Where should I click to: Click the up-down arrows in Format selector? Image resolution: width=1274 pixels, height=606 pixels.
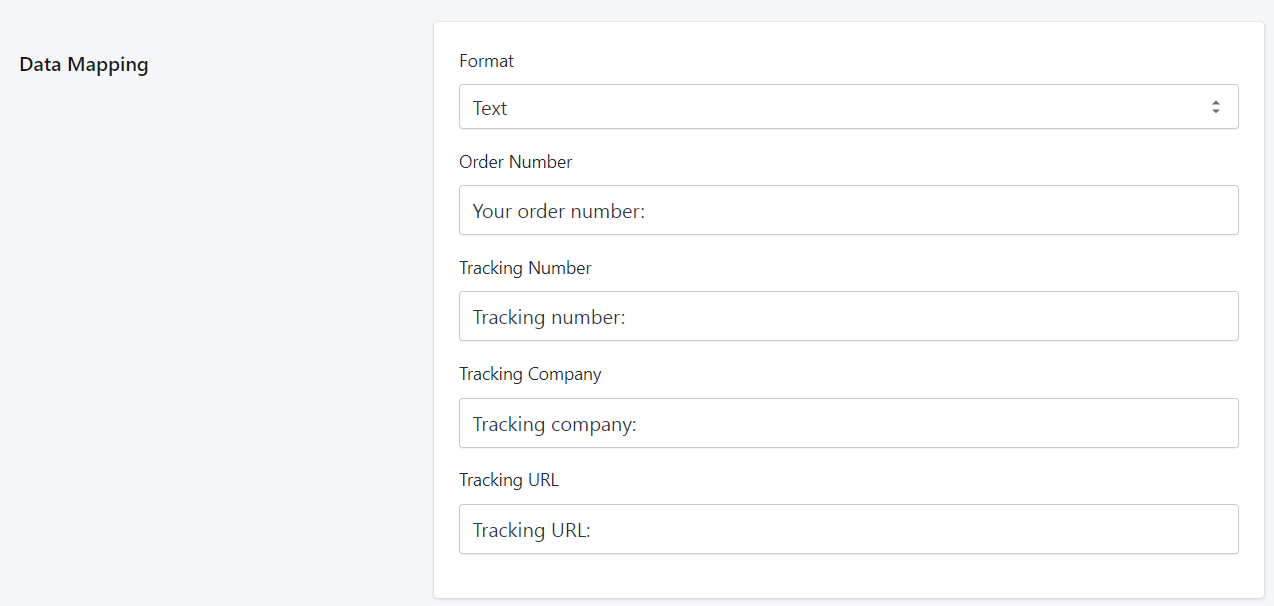[x=1215, y=107]
